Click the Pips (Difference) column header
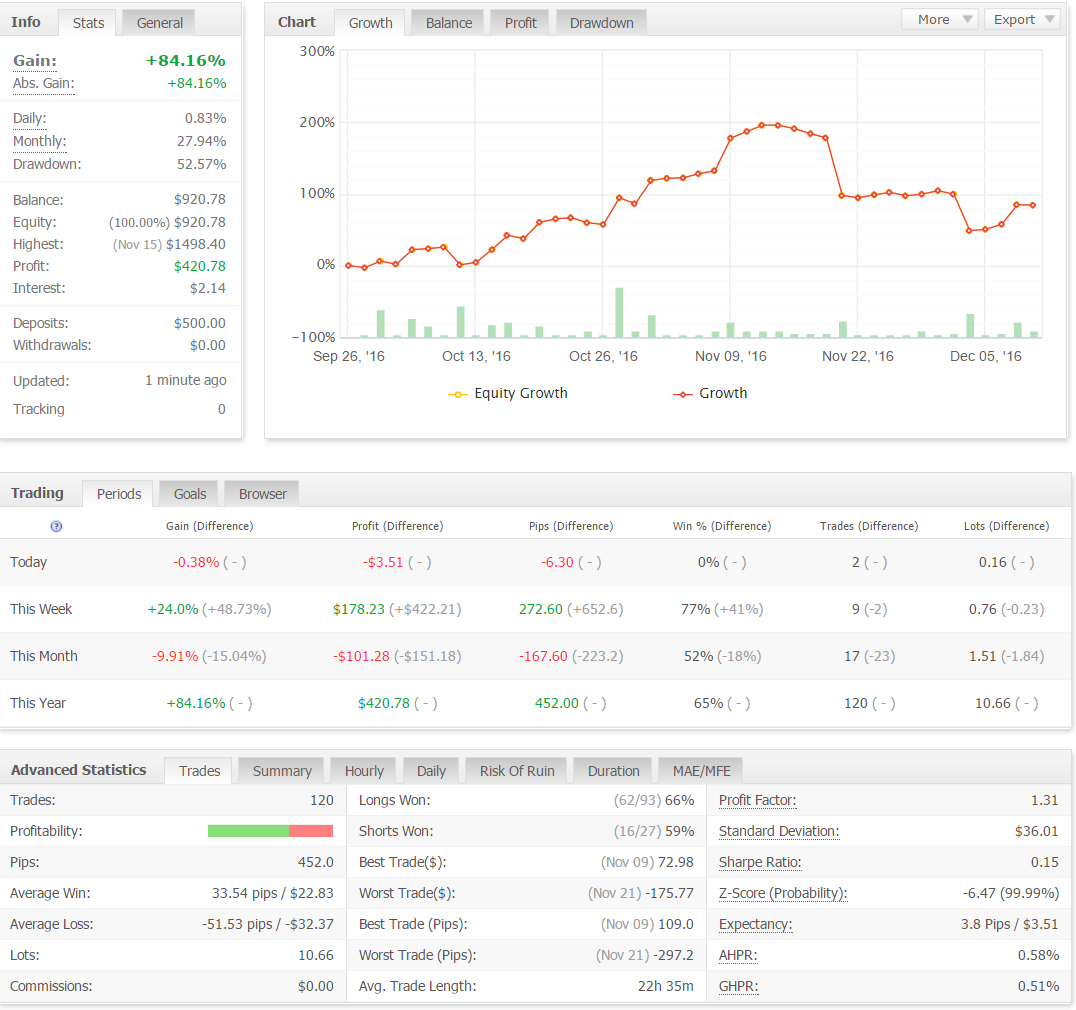The width and height of the screenshot is (1076, 1010). 571,526
